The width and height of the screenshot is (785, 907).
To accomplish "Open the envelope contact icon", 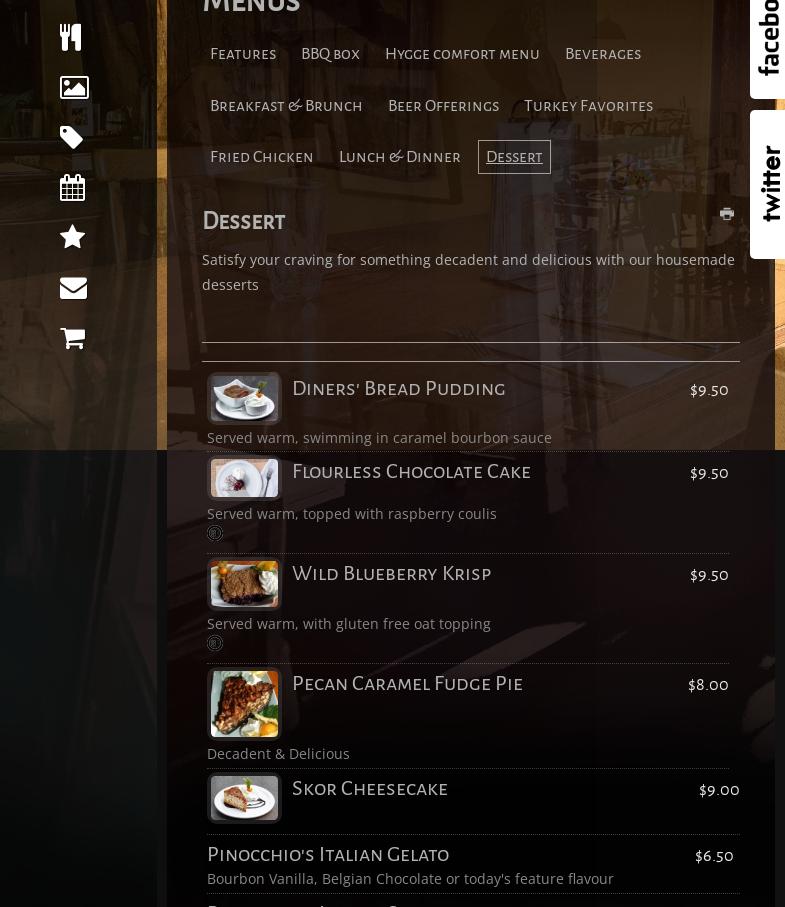I will click(73, 288).
